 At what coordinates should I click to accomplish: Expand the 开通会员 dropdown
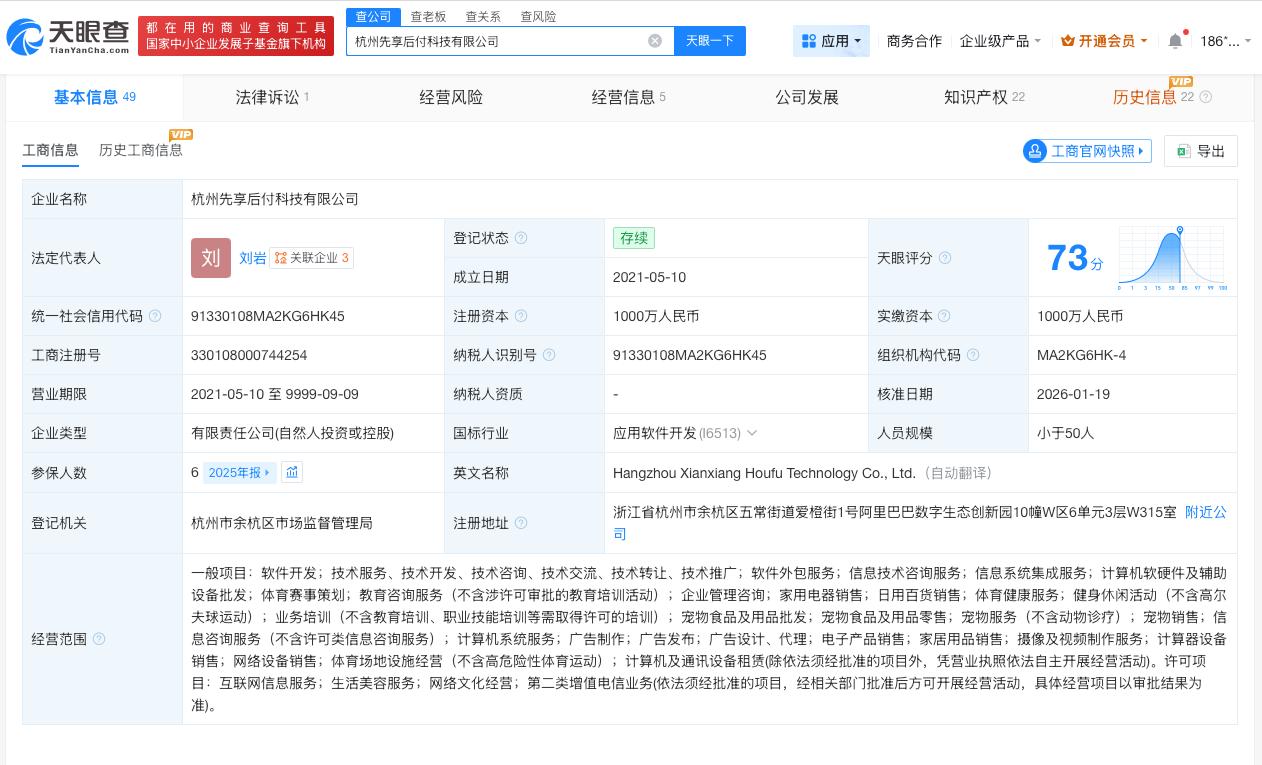click(x=1104, y=41)
